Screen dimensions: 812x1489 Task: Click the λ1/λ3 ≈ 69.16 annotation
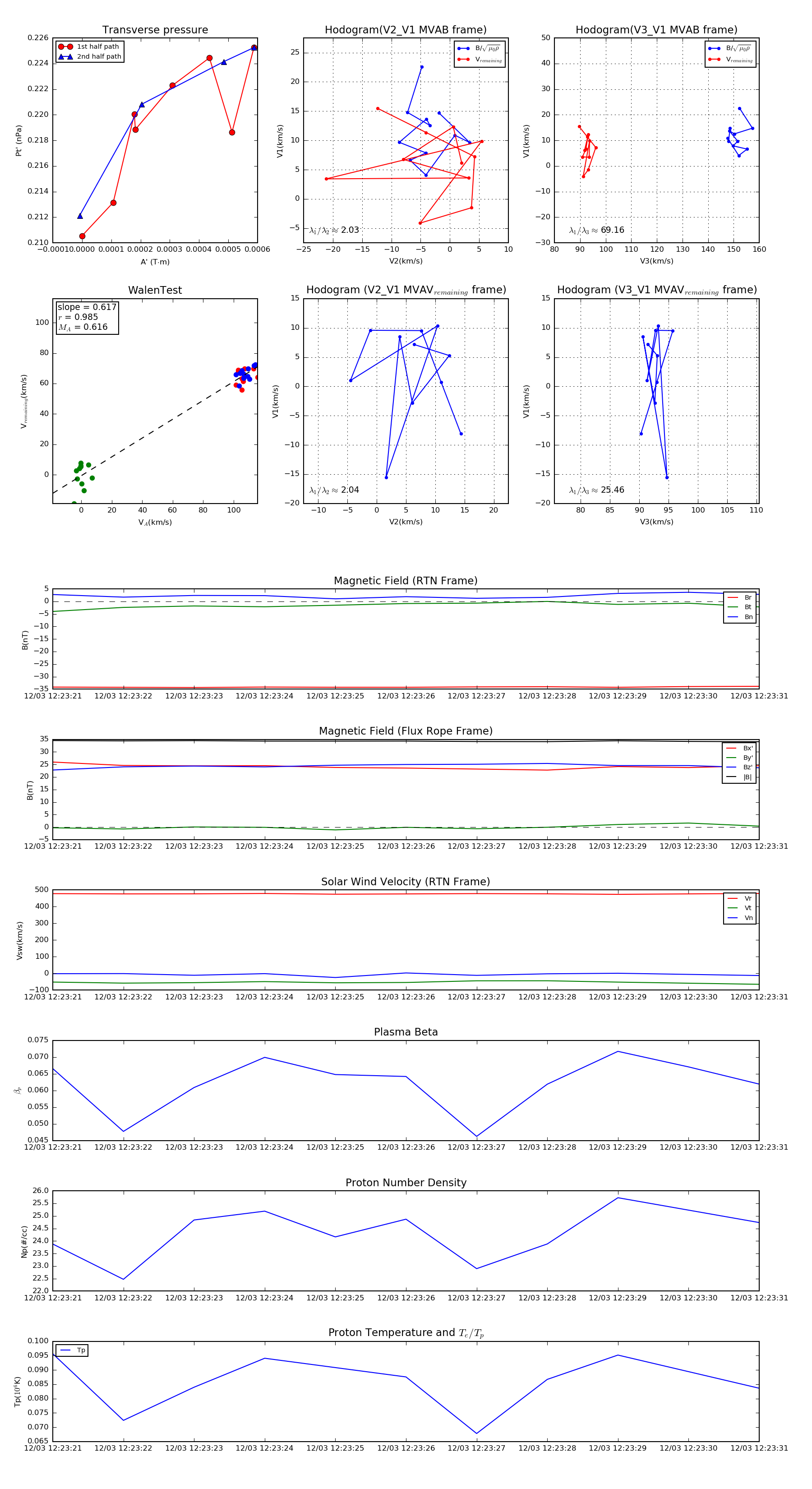click(x=596, y=230)
